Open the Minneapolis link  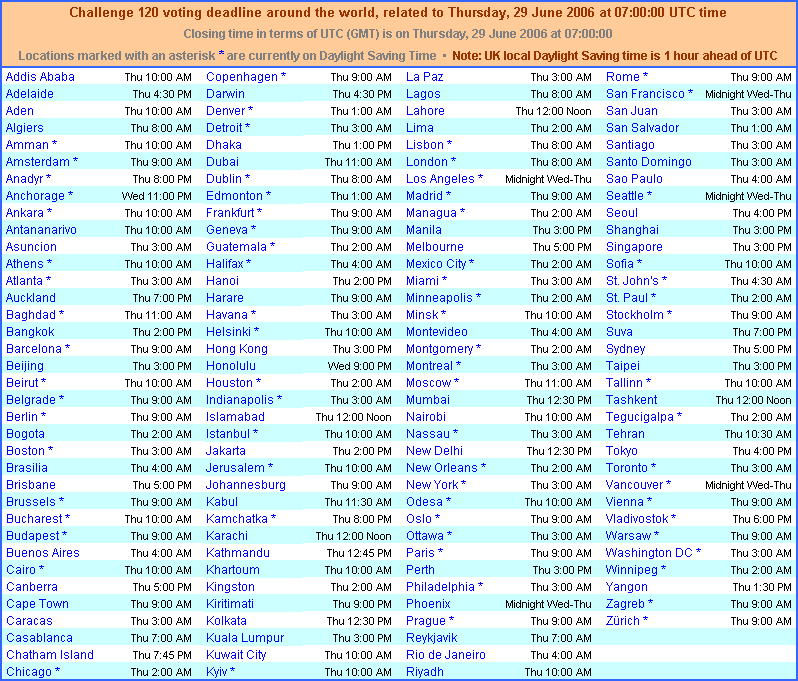pyautogui.click(x=439, y=298)
